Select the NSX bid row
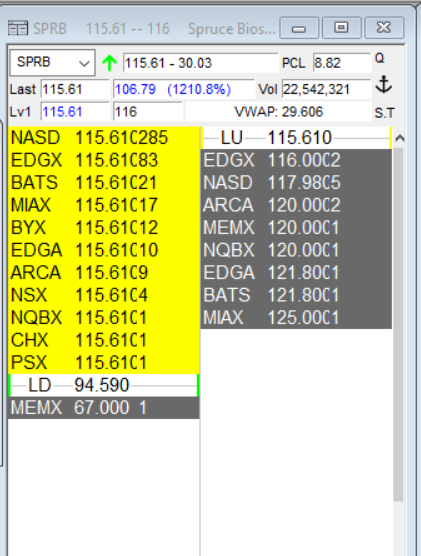Viewport: 421px width, 556px height. (104, 295)
